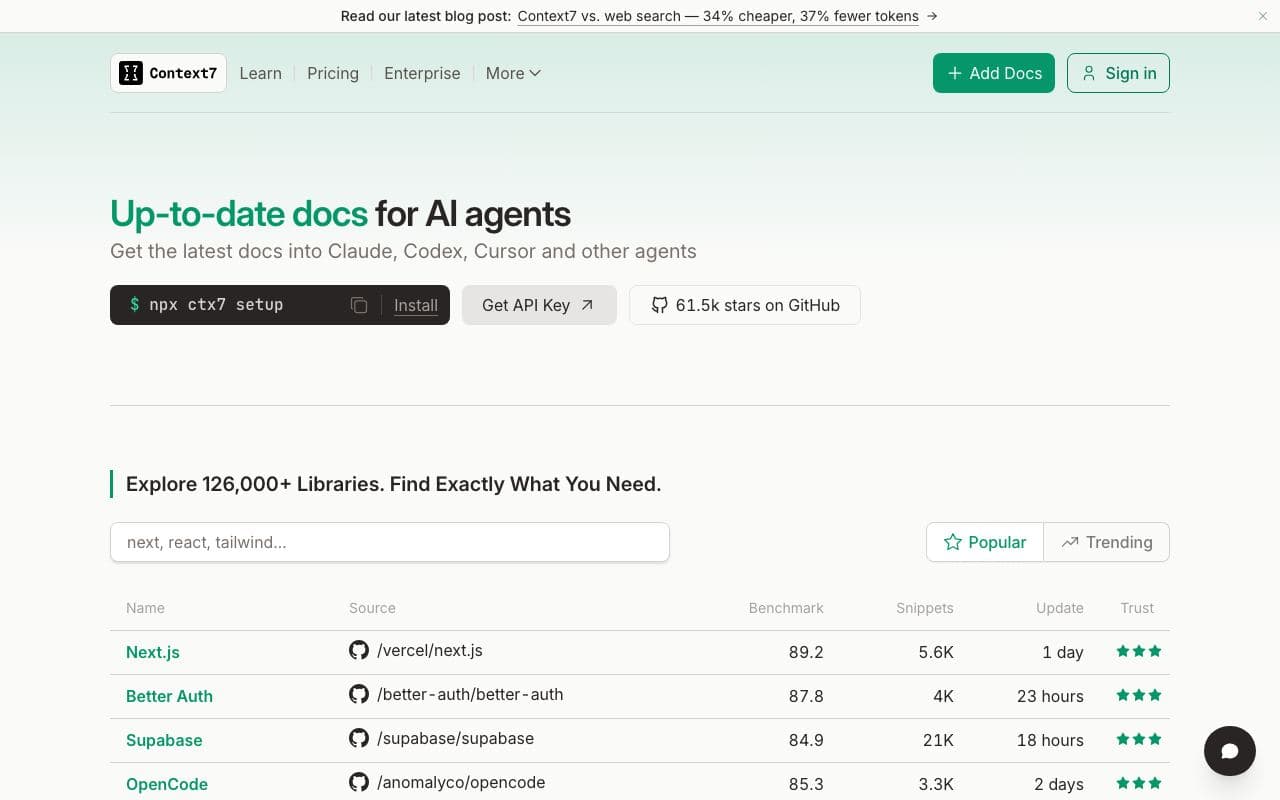Open the Better Auth library
The height and width of the screenshot is (800, 1280).
169,696
